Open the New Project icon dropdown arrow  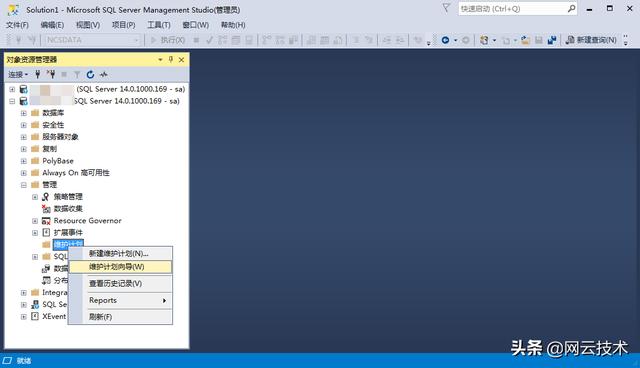tap(494, 40)
